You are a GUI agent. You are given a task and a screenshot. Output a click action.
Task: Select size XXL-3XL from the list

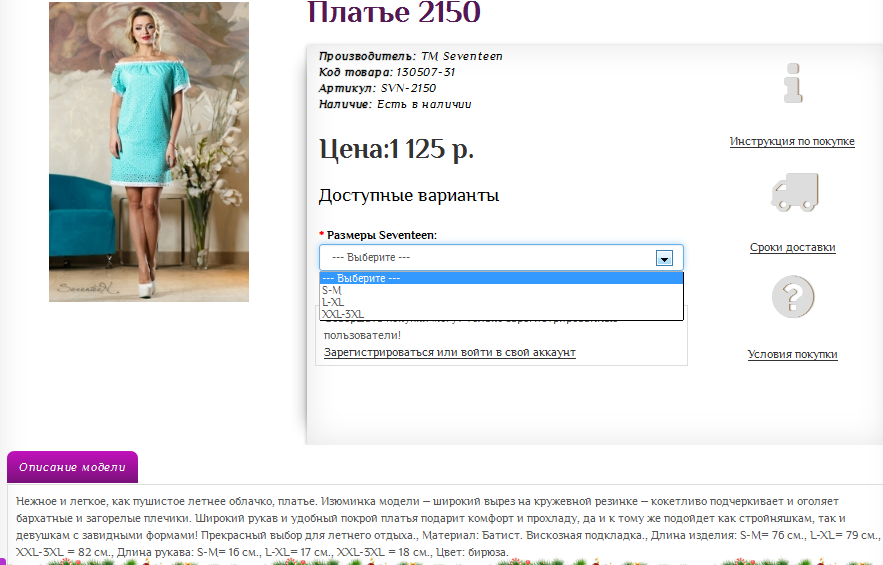tap(501, 314)
